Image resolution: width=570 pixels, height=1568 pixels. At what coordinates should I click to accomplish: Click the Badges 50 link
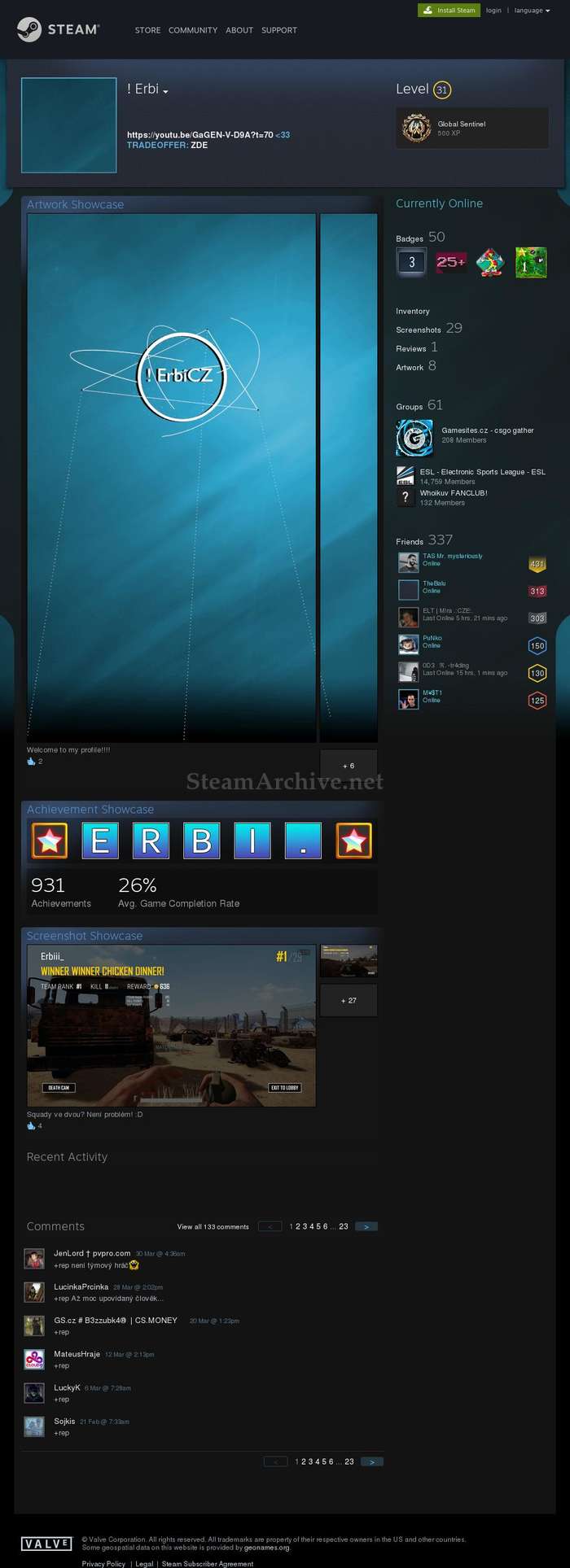click(x=420, y=237)
